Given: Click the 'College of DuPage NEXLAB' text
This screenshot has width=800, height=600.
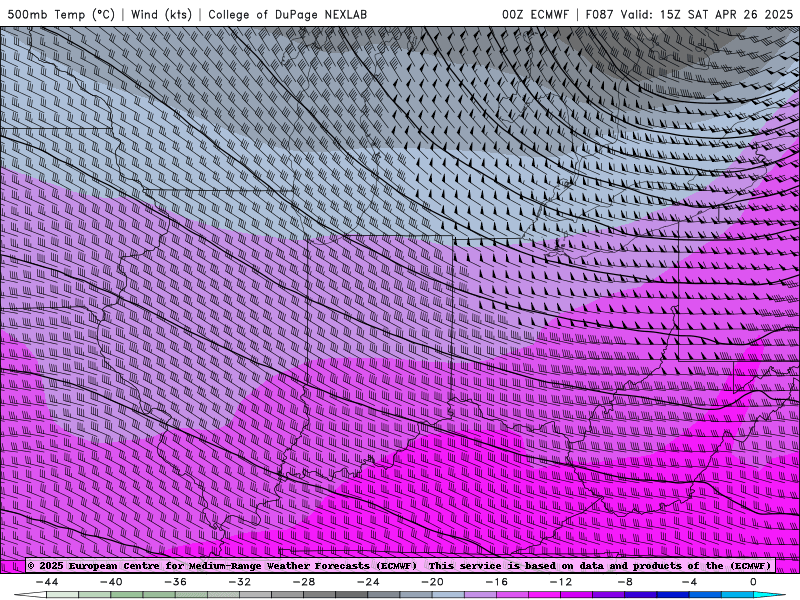Looking at the screenshot, I should tap(287, 14).
